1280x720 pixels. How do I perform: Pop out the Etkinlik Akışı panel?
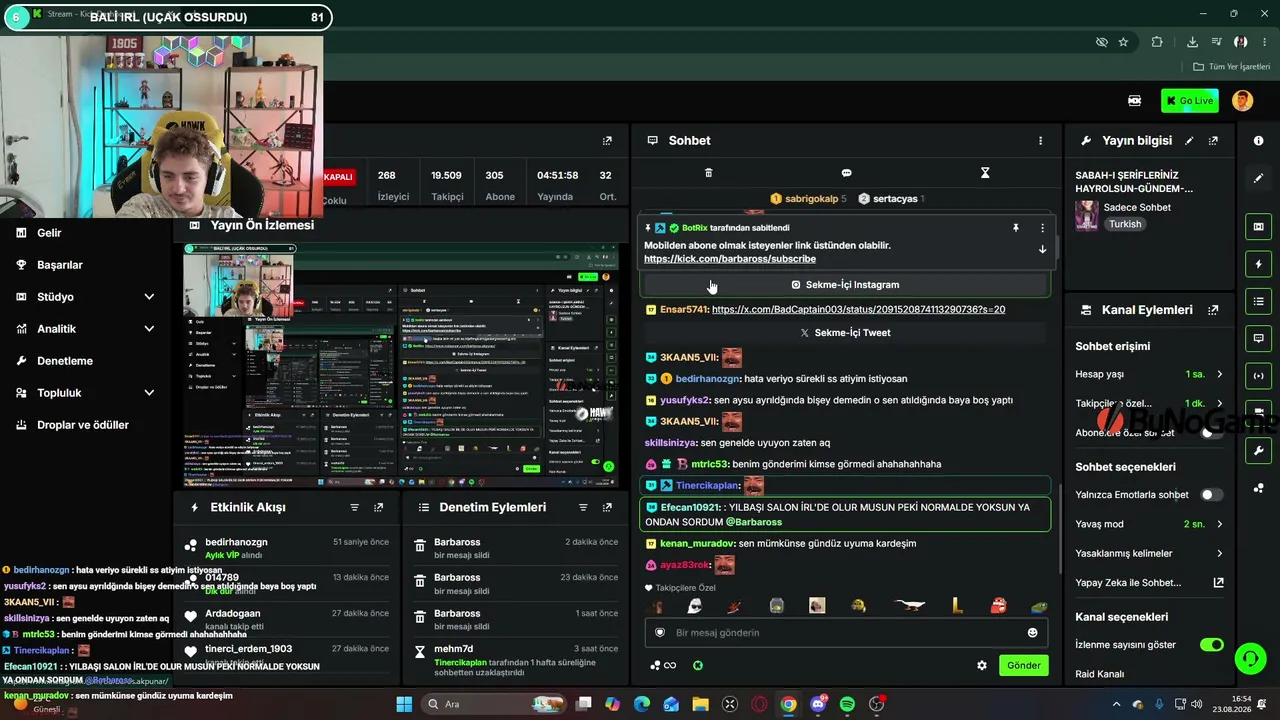(378, 508)
